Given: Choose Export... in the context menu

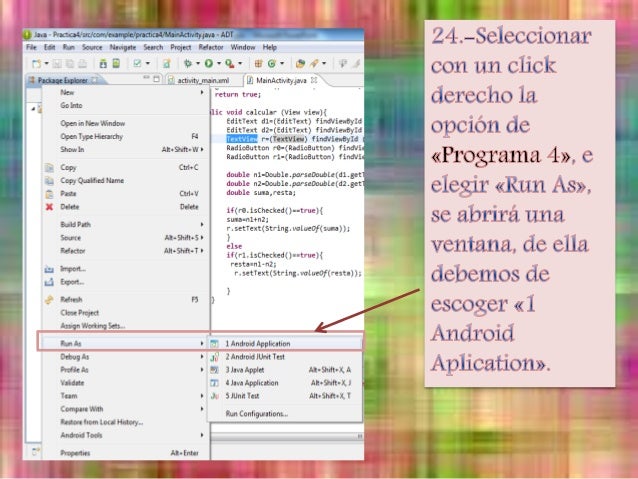Looking at the screenshot, I should [126, 282].
